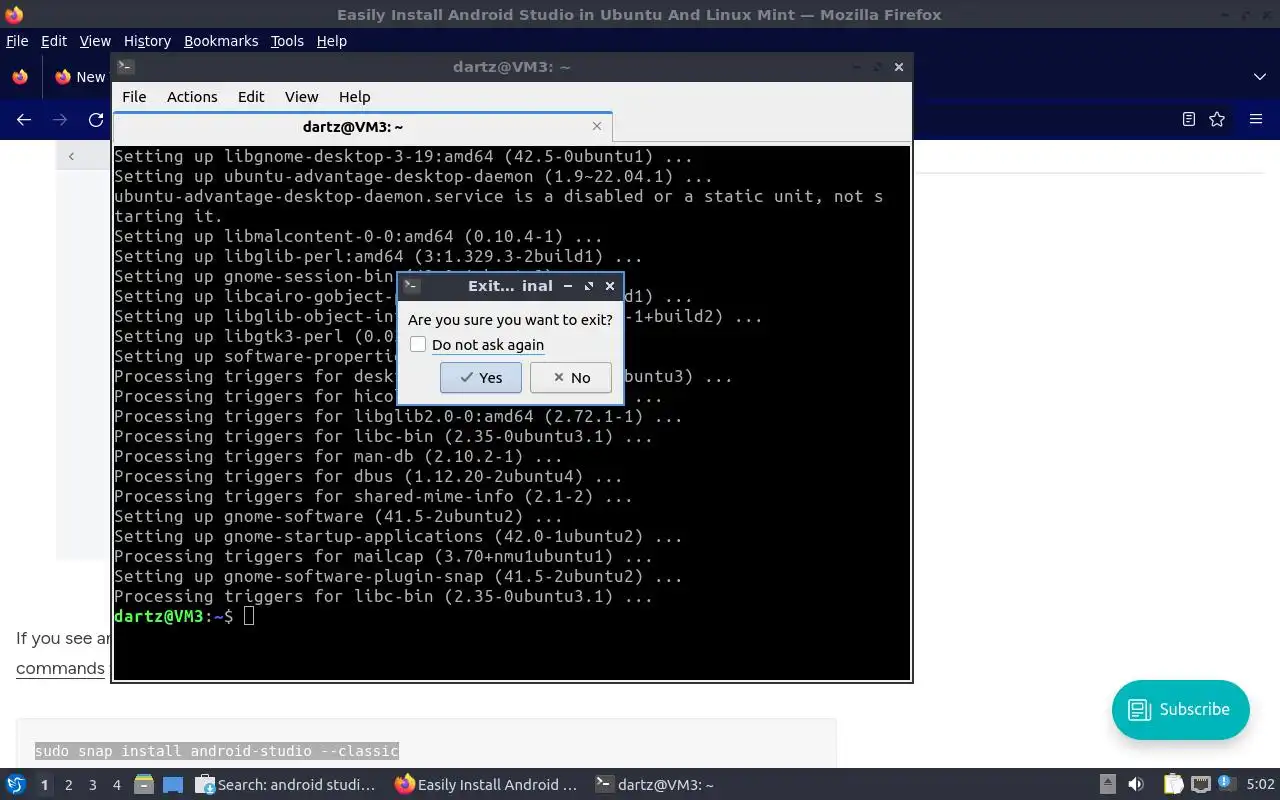The height and width of the screenshot is (800, 1280).
Task: Bookmark this page with star icon
Action: point(1217,119)
